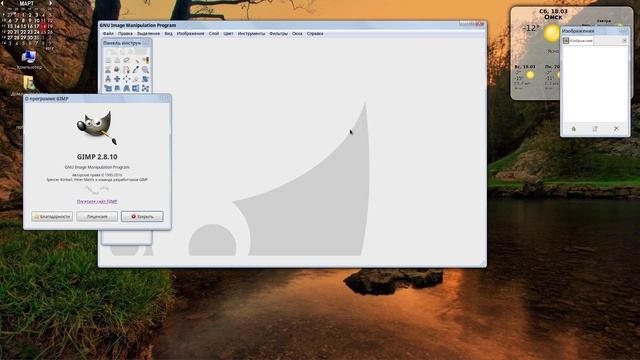Open the Окна menu

[297, 33]
